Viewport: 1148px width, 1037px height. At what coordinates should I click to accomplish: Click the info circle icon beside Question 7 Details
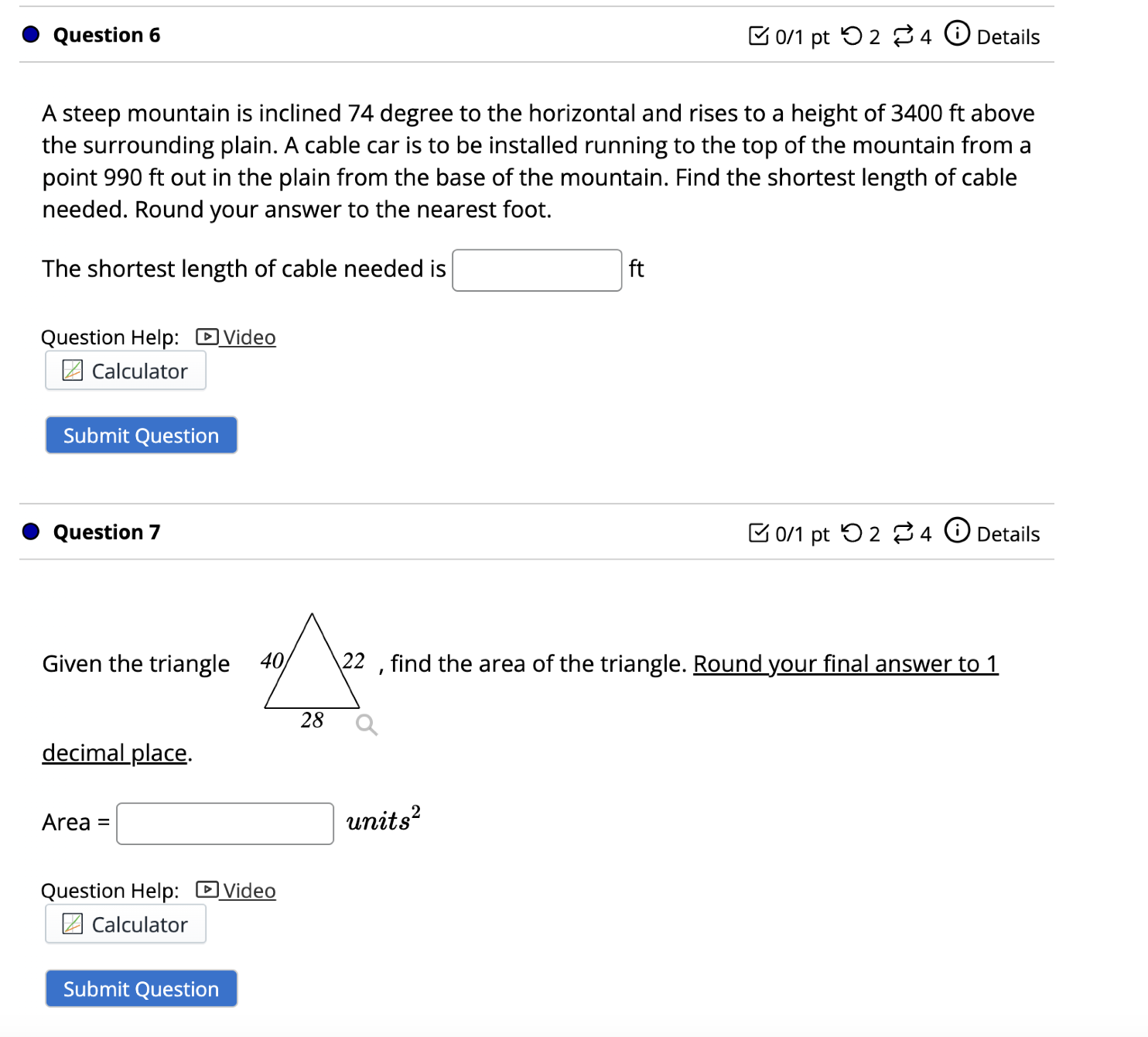tap(957, 532)
